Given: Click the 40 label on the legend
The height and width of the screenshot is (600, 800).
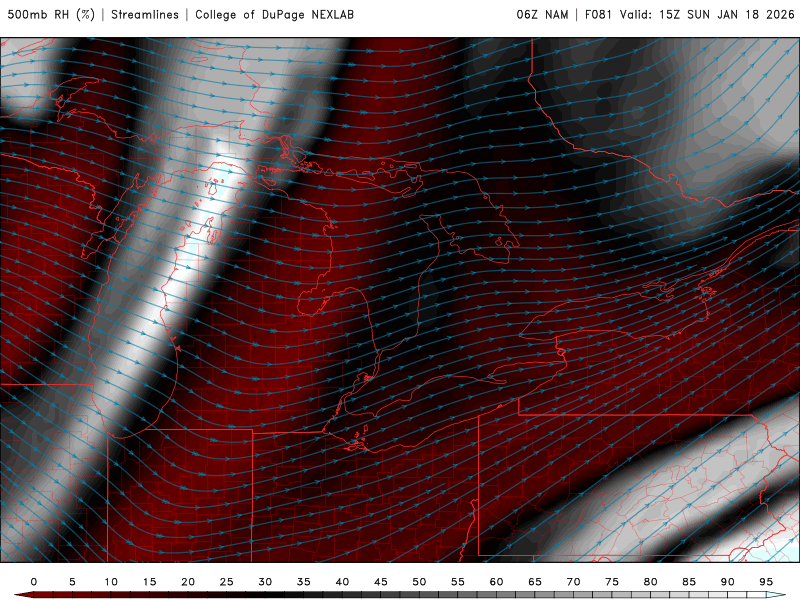Looking at the screenshot, I should 342,582.
